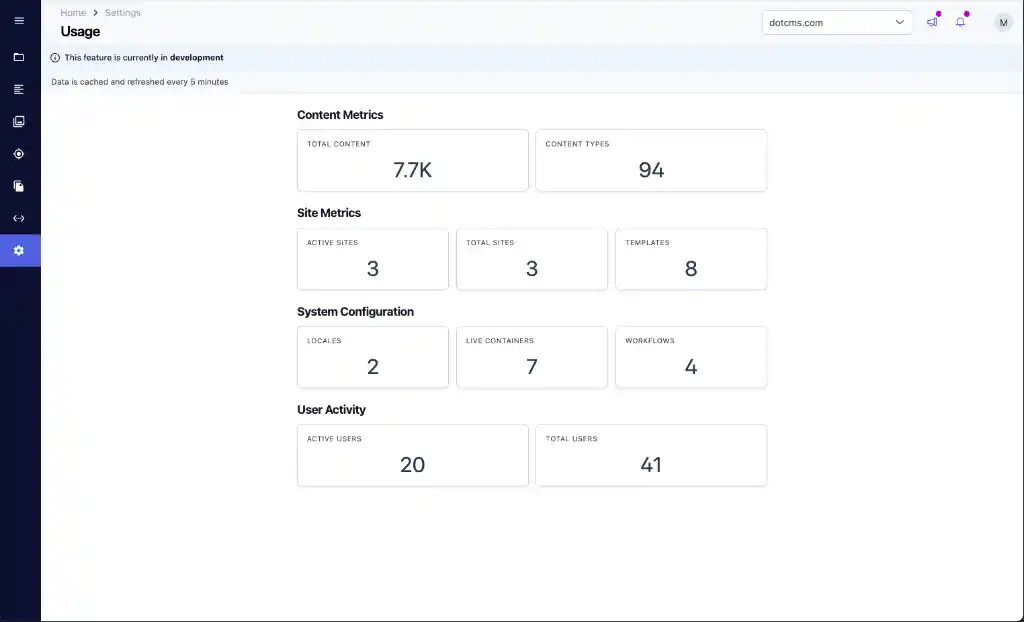Image resolution: width=1024 pixels, height=622 pixels.
Task: Click the info icon on the development banner
Action: click(53, 59)
